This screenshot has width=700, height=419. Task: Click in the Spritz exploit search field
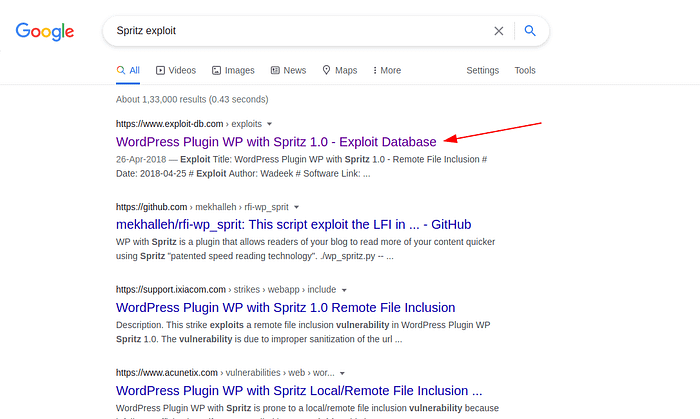click(299, 31)
